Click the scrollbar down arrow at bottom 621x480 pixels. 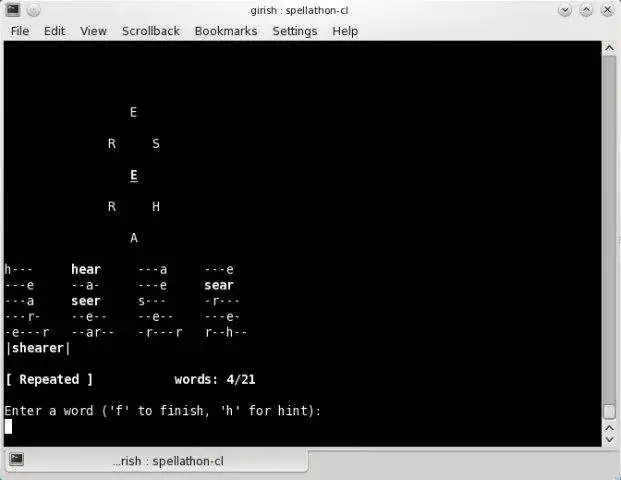(610, 440)
